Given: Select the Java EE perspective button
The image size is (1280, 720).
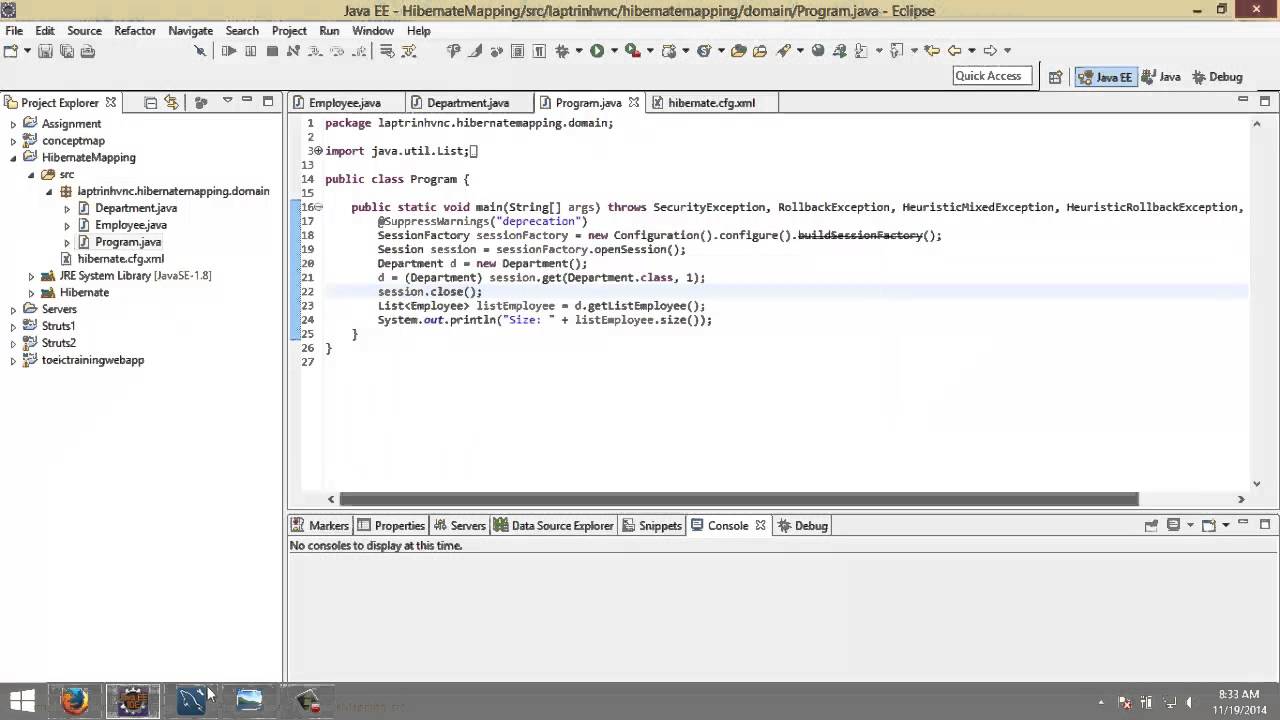Looking at the screenshot, I should 1105,77.
